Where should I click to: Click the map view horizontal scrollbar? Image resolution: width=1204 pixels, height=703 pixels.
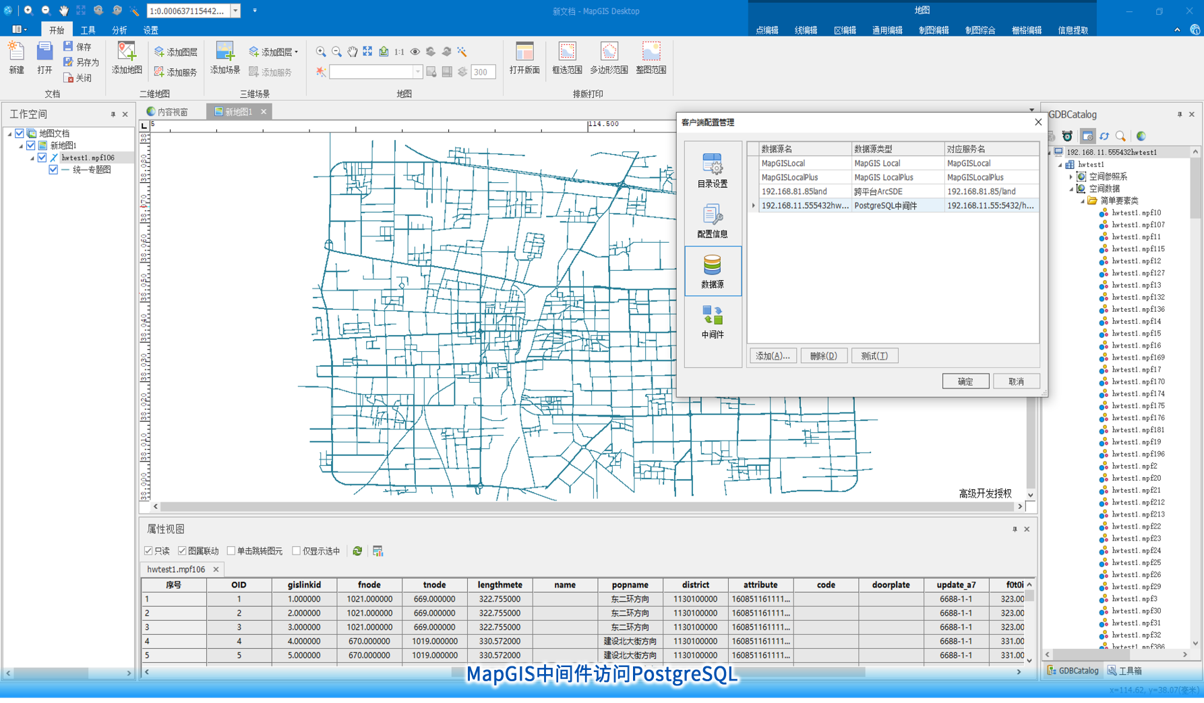point(589,507)
